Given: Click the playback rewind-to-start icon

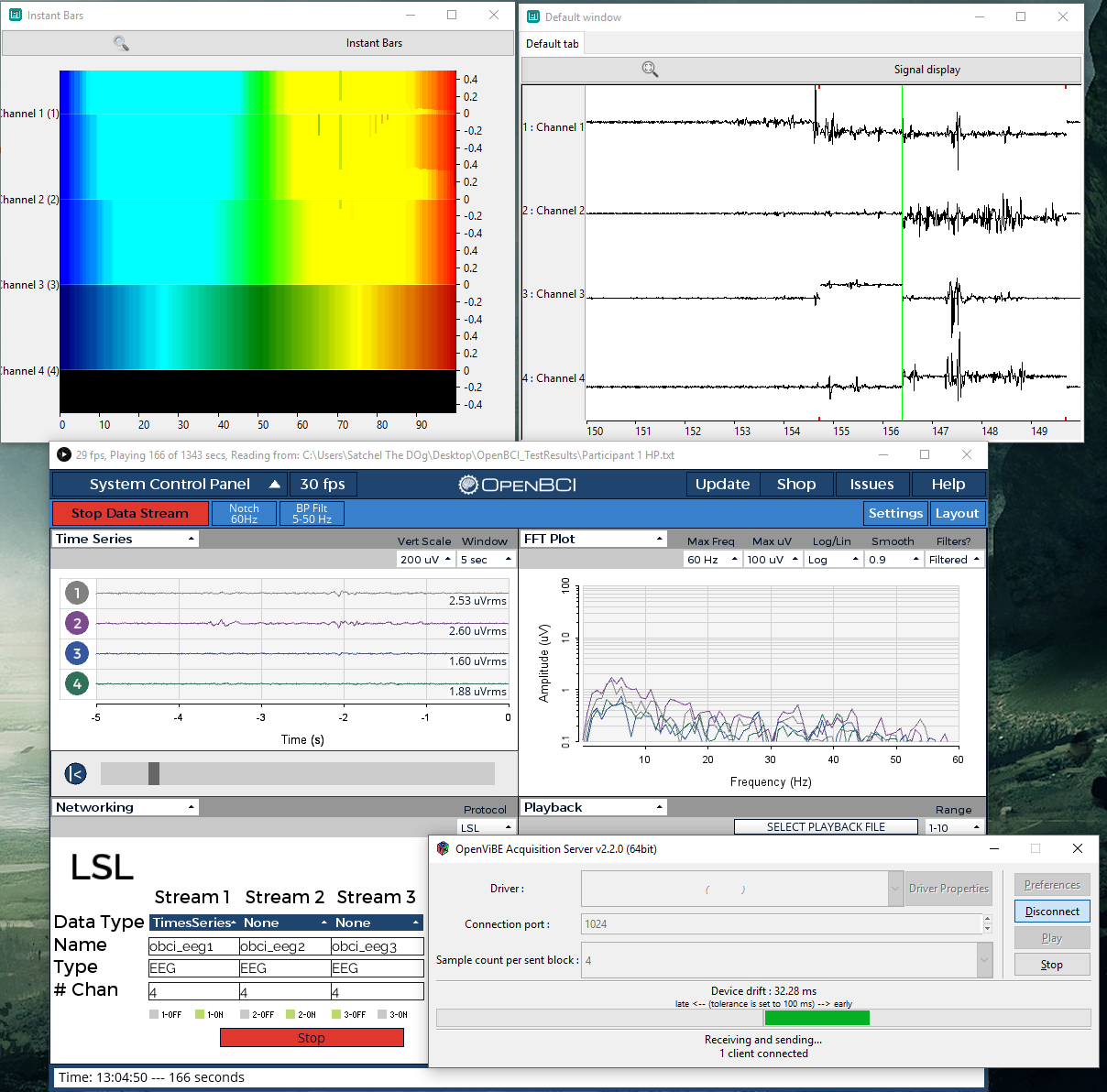Looking at the screenshot, I should point(75,774).
